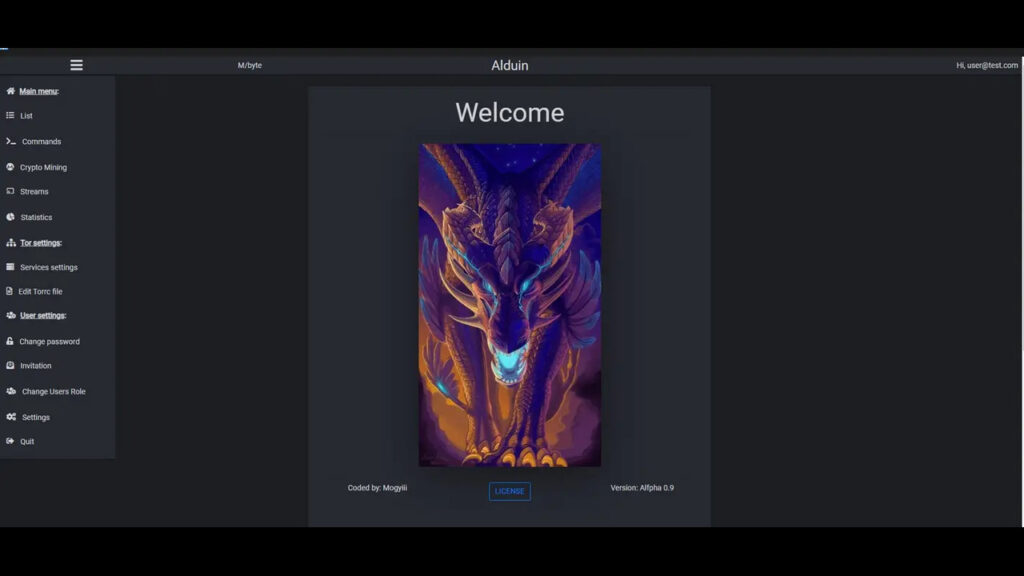The height and width of the screenshot is (576, 1024).
Task: Open the Commands page
Action: pyautogui.click(x=41, y=141)
